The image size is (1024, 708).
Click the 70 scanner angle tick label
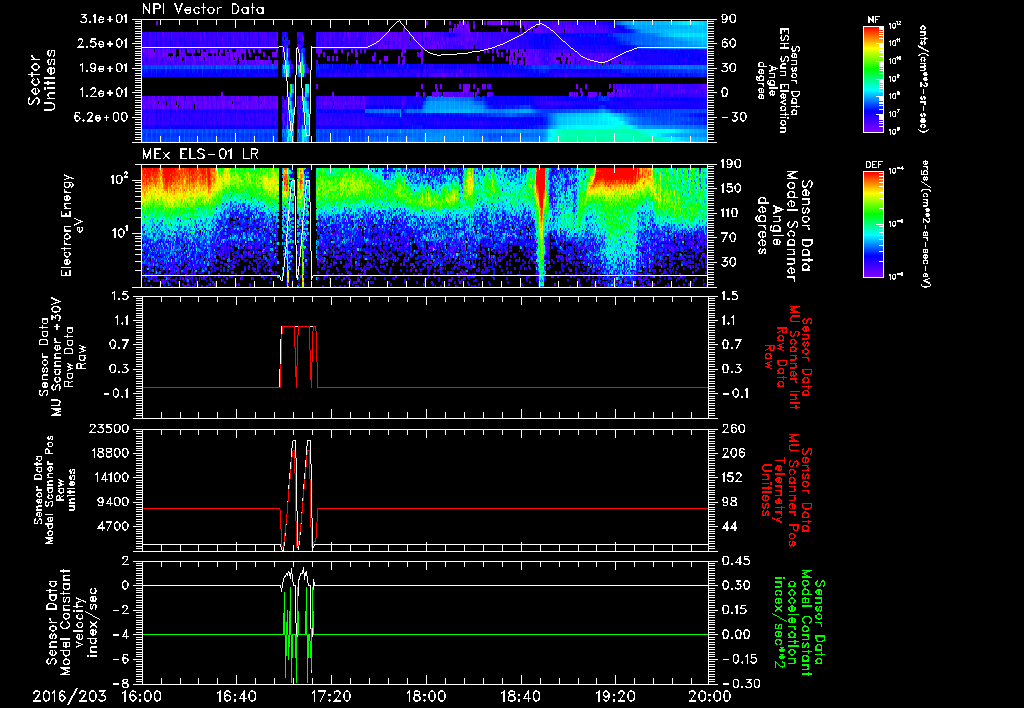(729, 238)
